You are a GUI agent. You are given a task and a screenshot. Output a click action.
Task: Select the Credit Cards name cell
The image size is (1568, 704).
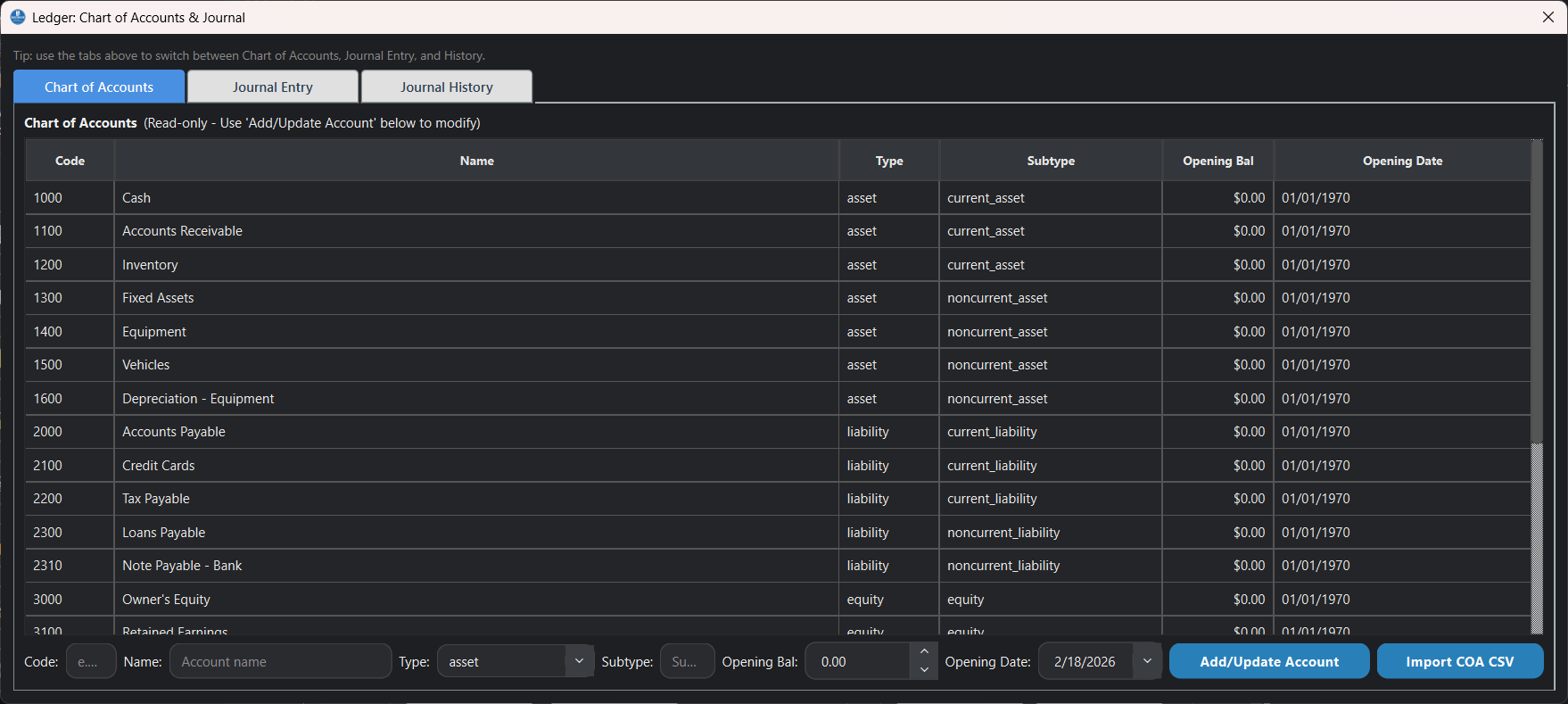click(x=476, y=465)
